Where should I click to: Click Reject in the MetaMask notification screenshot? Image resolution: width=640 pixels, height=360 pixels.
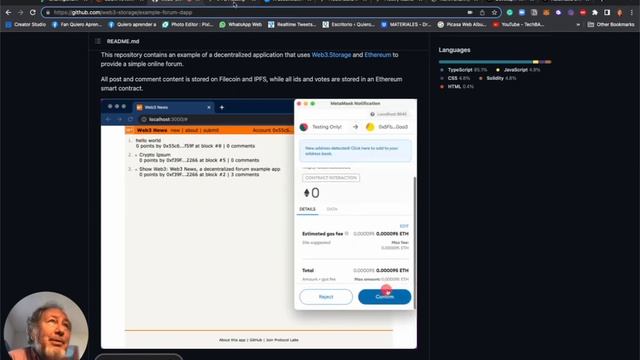(326, 297)
